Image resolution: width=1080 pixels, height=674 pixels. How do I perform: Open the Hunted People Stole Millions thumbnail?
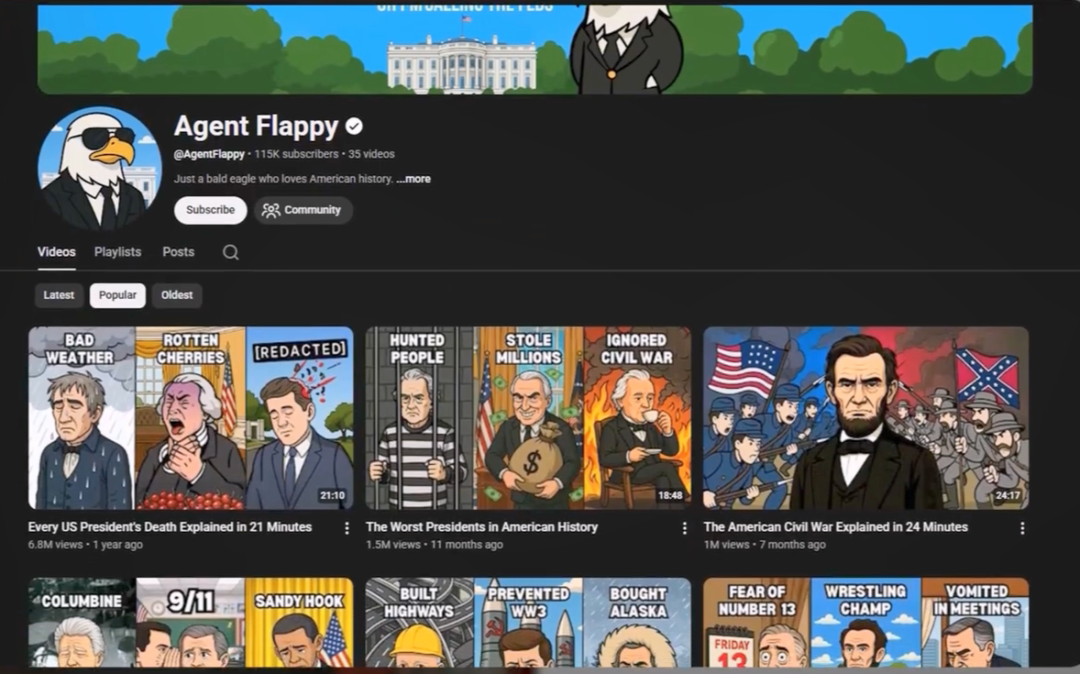[528, 418]
